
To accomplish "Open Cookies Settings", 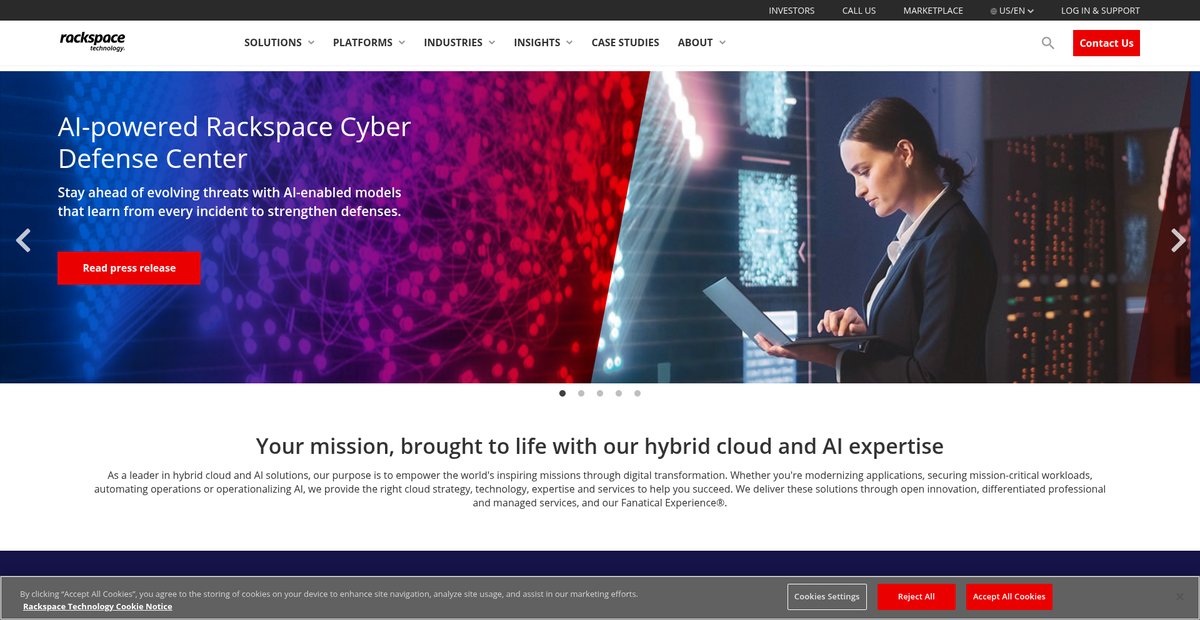I will pyautogui.click(x=827, y=597).
